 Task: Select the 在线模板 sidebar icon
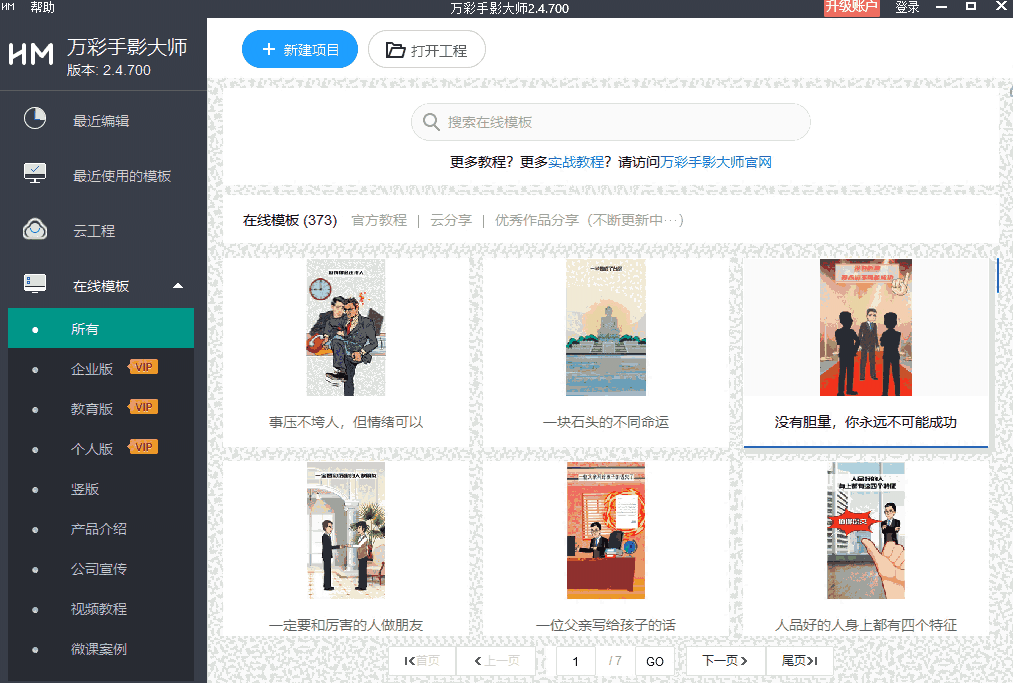click(x=34, y=284)
